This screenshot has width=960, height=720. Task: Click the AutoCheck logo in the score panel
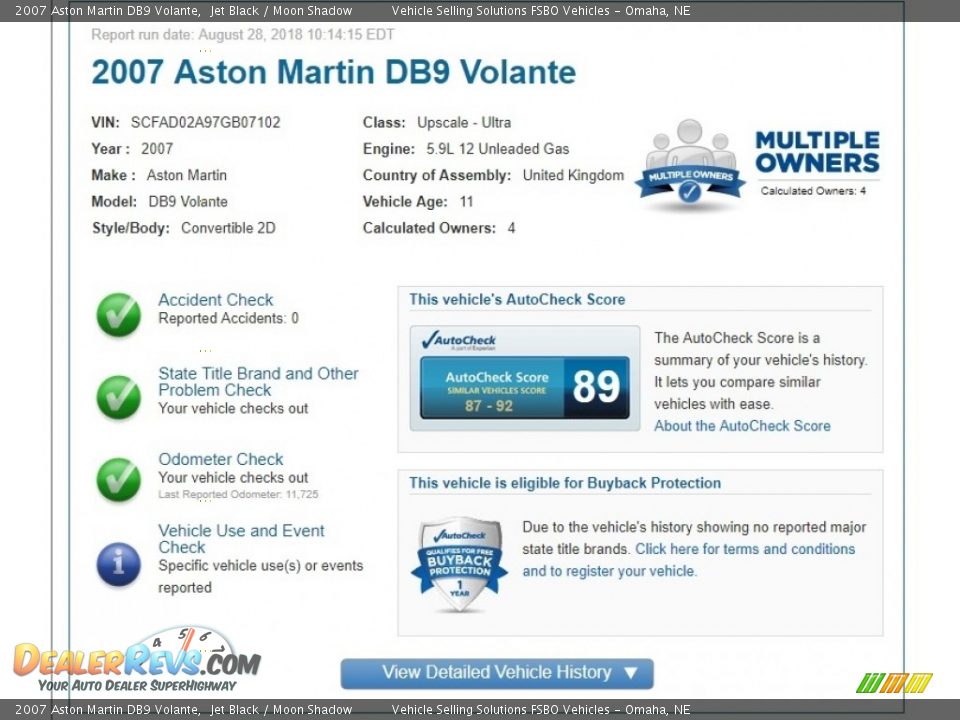[x=460, y=340]
